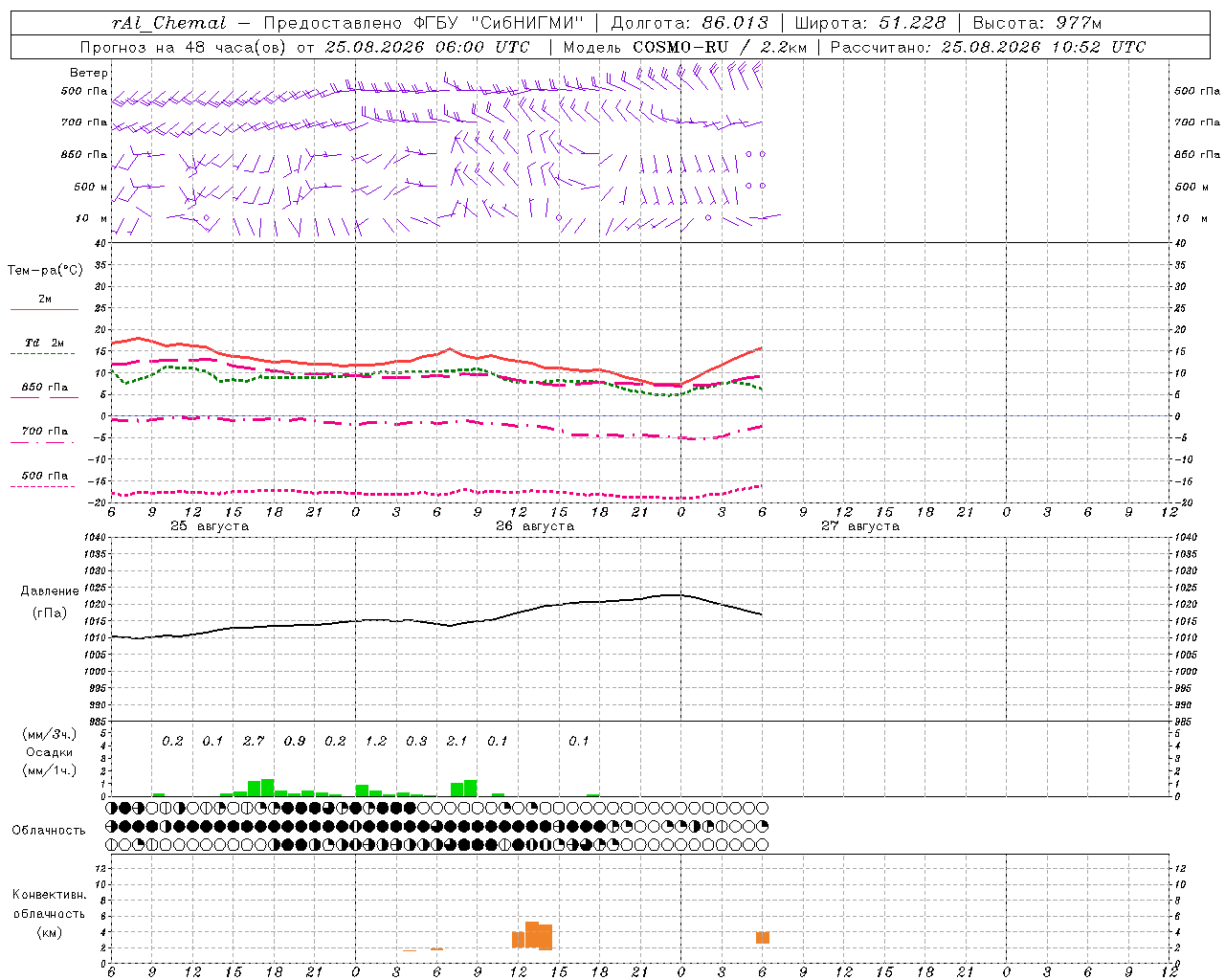Click the Ветер wind section label
The image size is (1225, 980).
click(89, 73)
